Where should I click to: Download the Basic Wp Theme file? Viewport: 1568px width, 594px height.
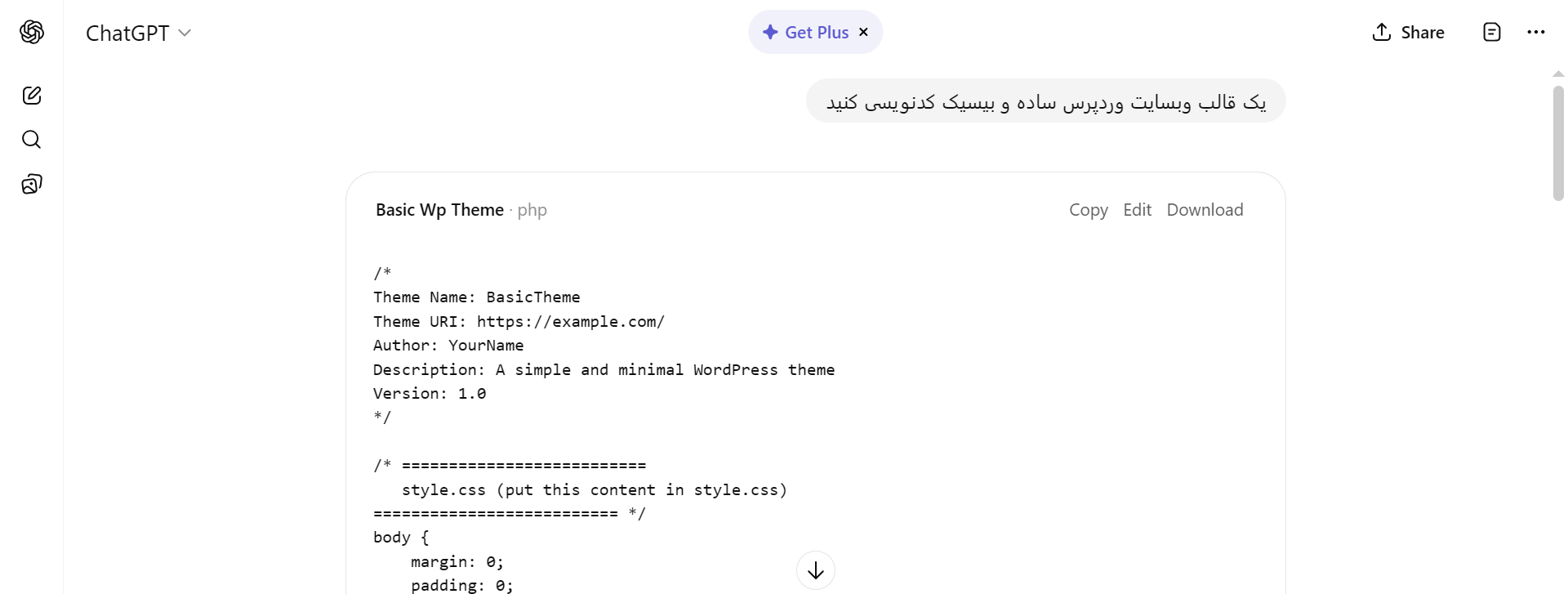point(1205,209)
